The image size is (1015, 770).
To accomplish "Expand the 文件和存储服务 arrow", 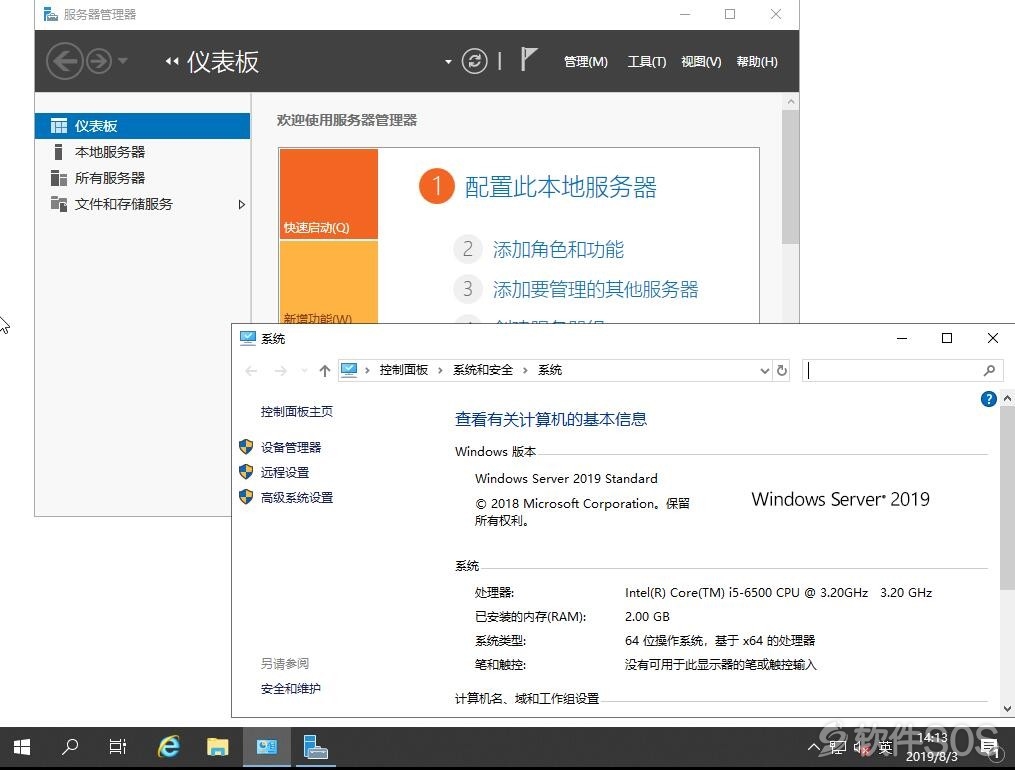I will pyautogui.click(x=241, y=204).
